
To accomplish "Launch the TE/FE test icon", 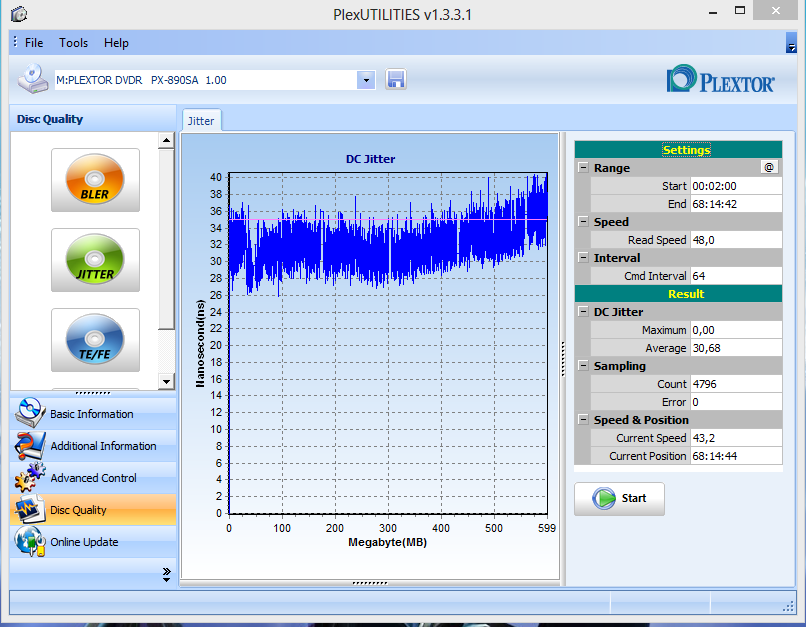I will (x=95, y=340).
